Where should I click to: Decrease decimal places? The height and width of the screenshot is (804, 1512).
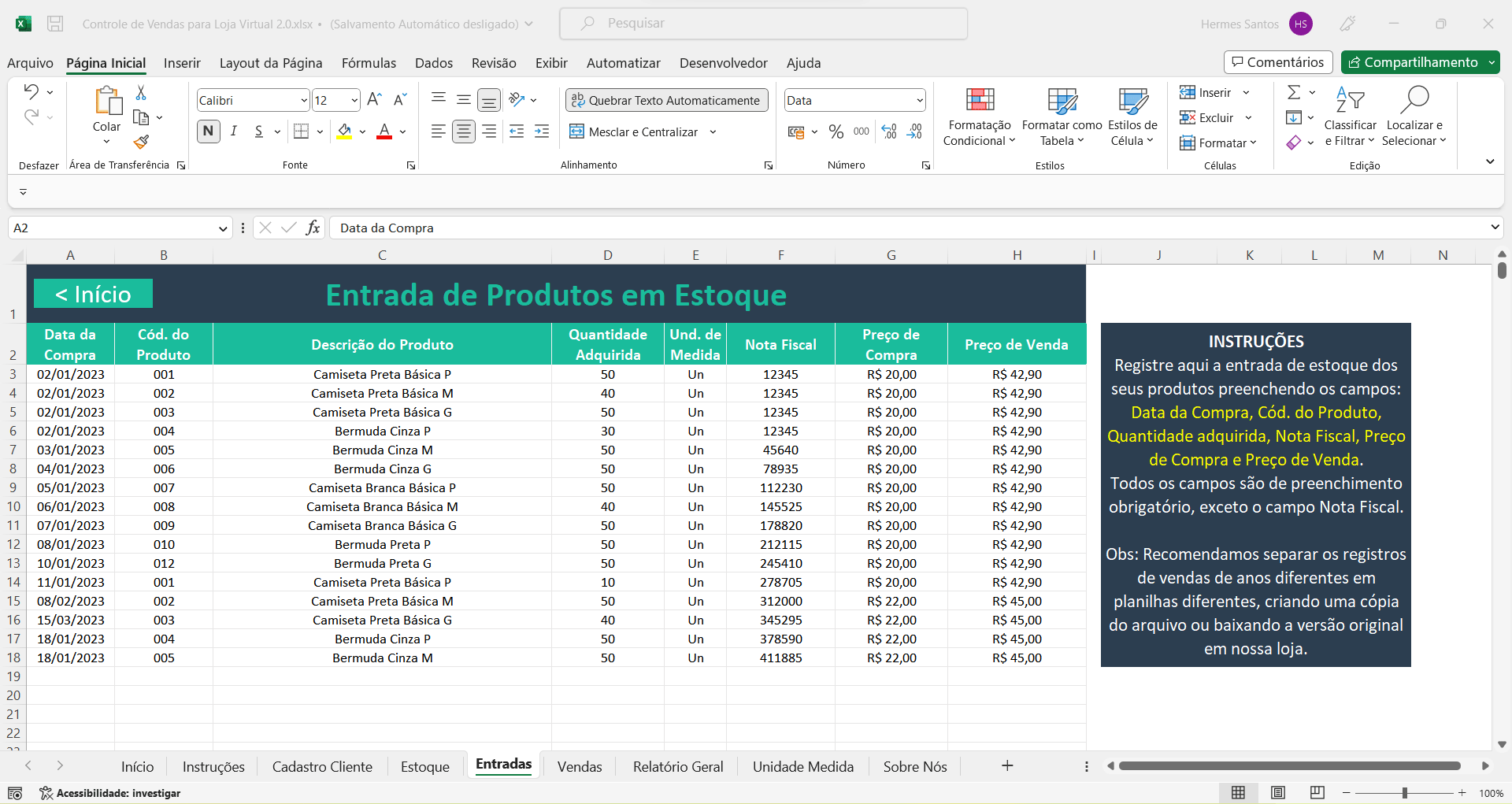[x=914, y=132]
